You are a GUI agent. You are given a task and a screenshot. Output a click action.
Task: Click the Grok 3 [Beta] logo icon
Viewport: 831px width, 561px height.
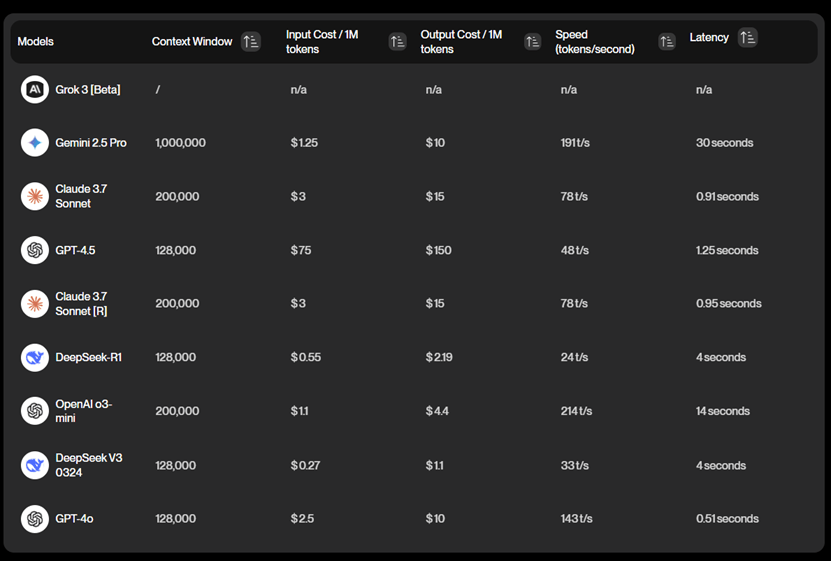pyautogui.click(x=35, y=89)
